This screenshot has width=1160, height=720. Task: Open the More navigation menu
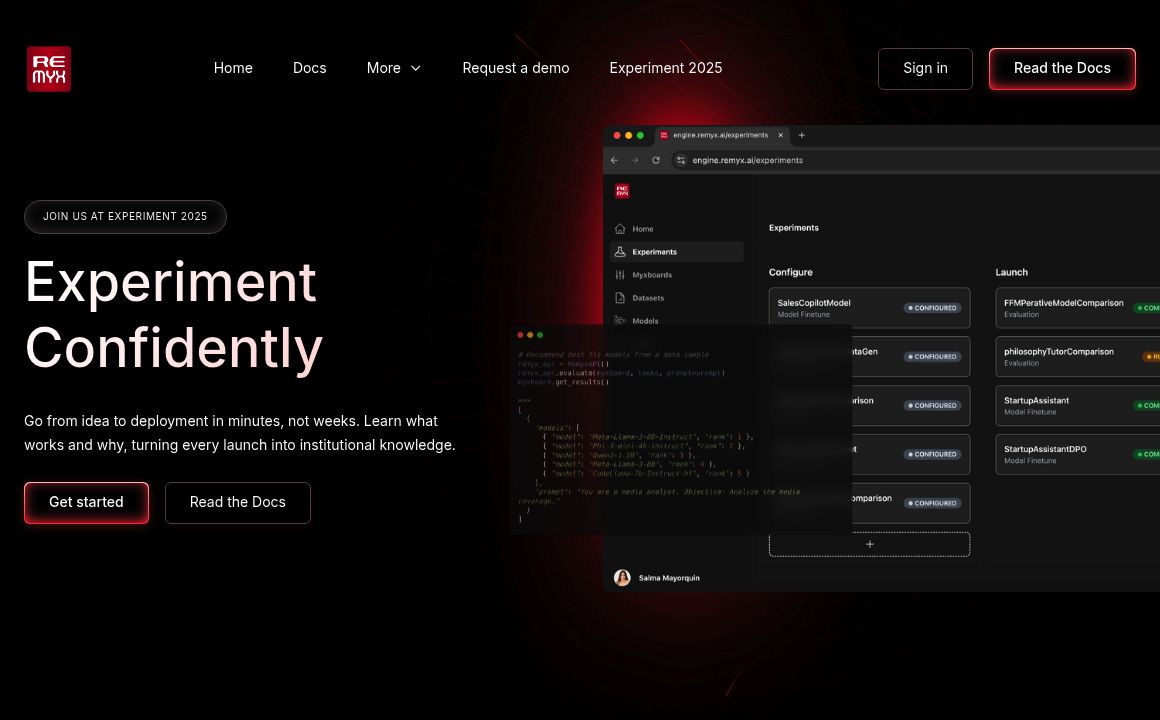point(384,68)
